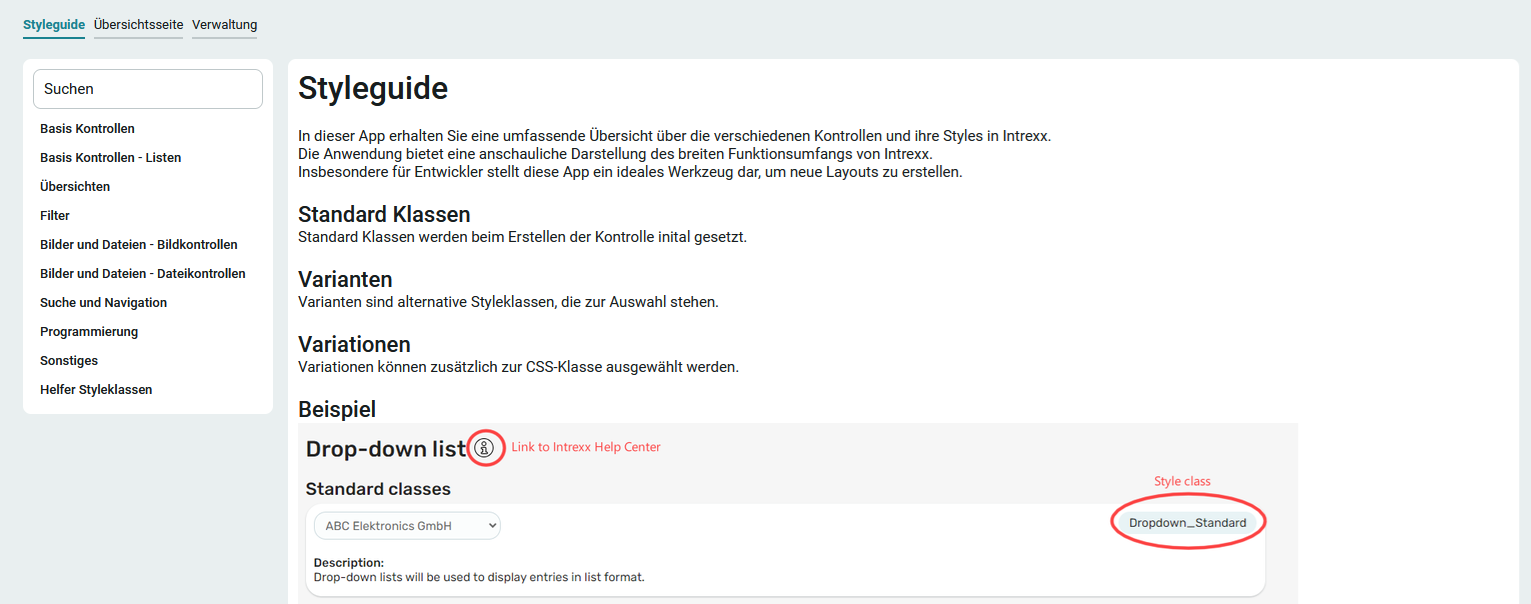Open Basis Kontrollen in the sidebar

point(87,129)
